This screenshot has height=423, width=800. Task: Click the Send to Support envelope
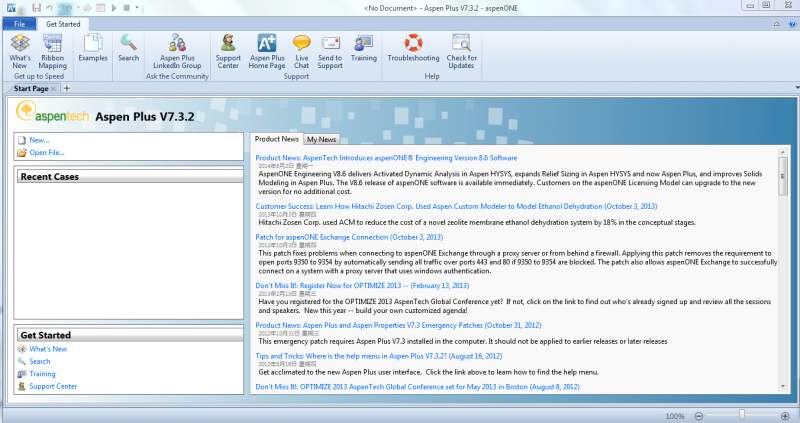(x=330, y=51)
